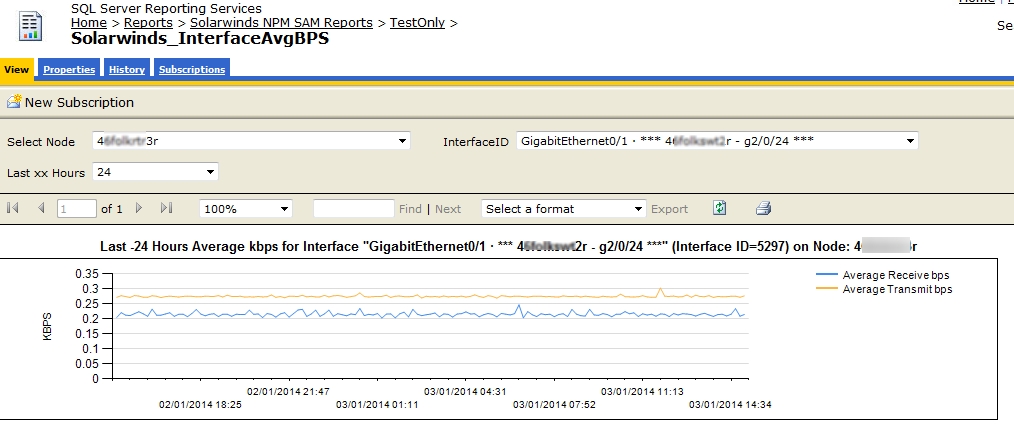This screenshot has height=436, width=1014.
Task: Jump to last report page
Action: [x=166, y=208]
